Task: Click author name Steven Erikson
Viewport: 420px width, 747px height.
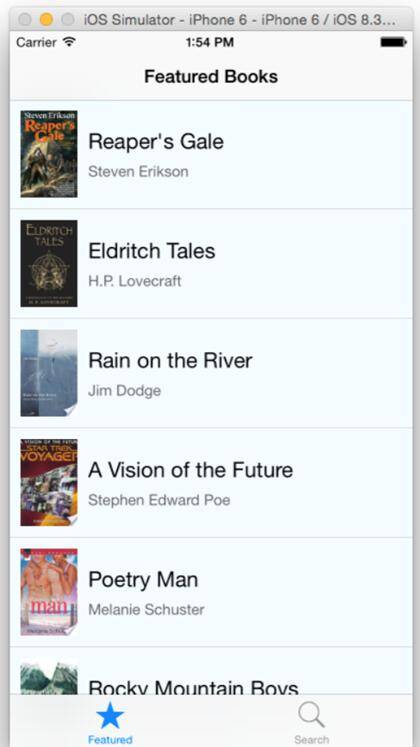Action: pos(138,172)
